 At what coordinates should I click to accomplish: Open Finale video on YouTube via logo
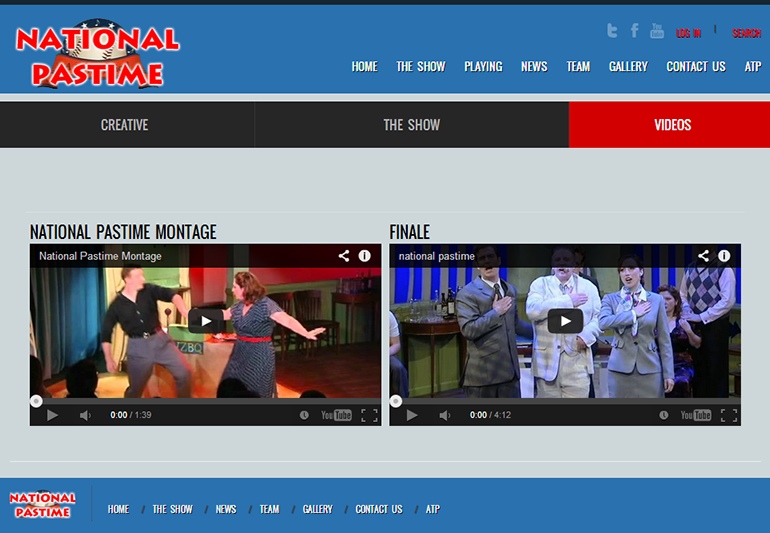tap(696, 416)
